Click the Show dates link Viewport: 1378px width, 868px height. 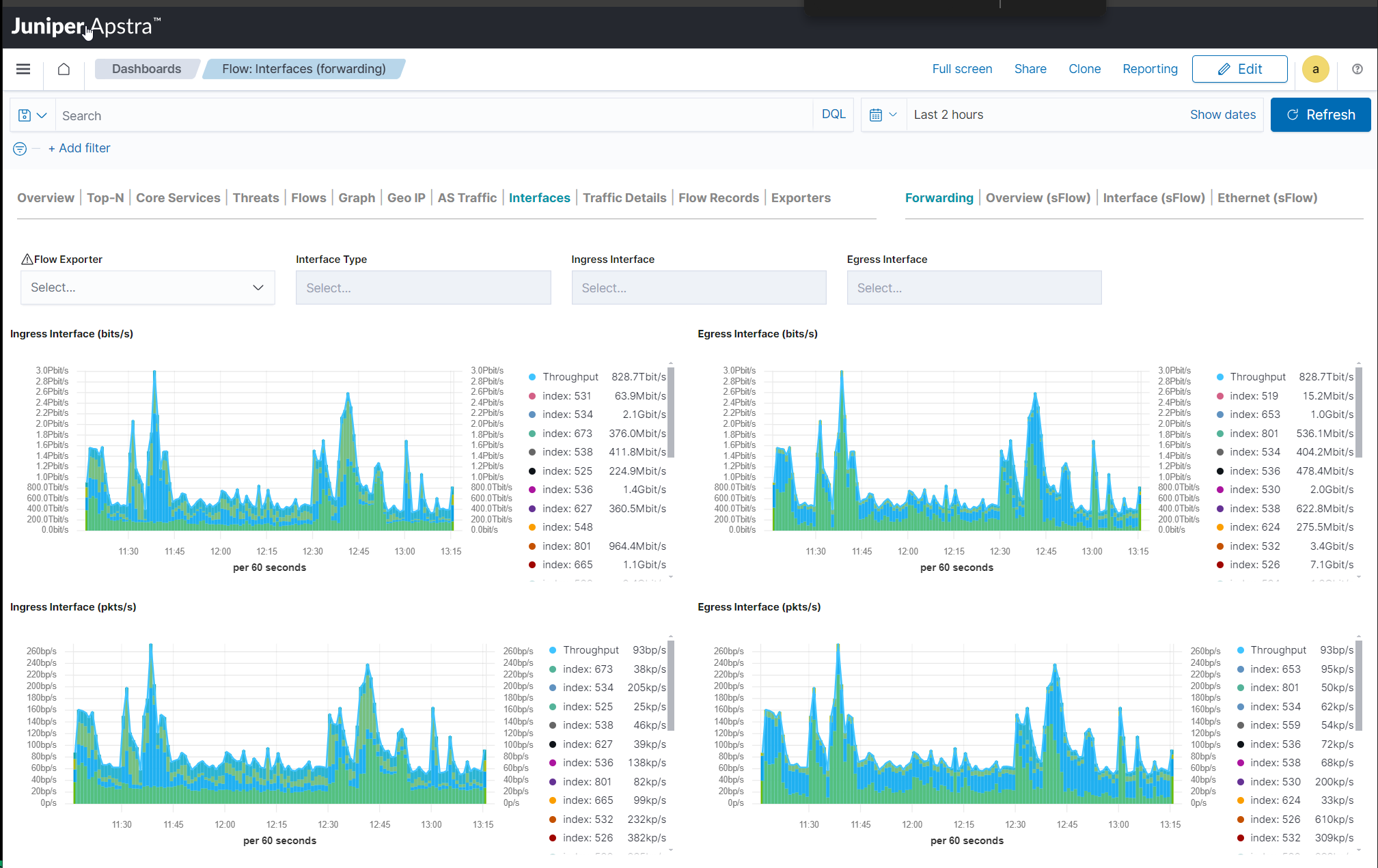pos(1223,114)
